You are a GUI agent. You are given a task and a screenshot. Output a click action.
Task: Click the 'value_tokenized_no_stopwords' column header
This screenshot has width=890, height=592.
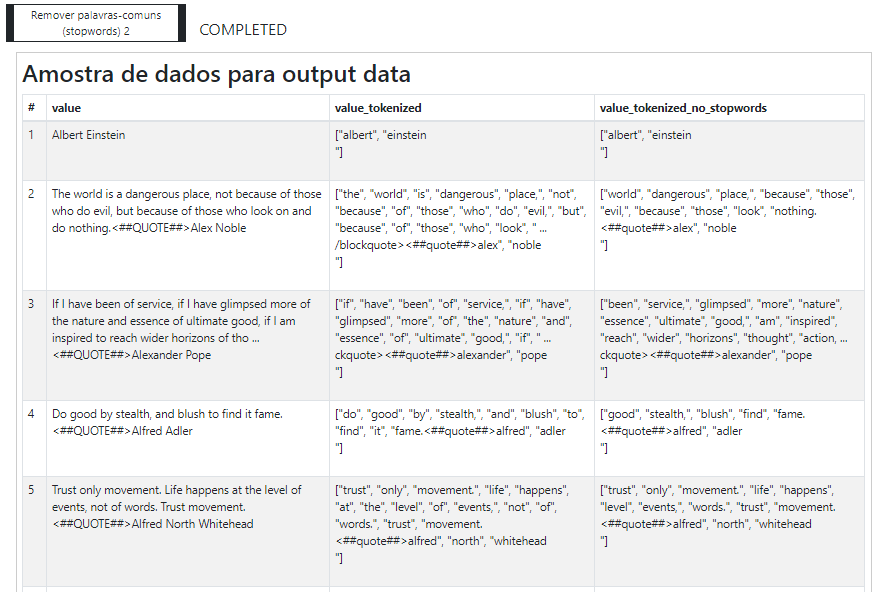pyautogui.click(x=729, y=108)
